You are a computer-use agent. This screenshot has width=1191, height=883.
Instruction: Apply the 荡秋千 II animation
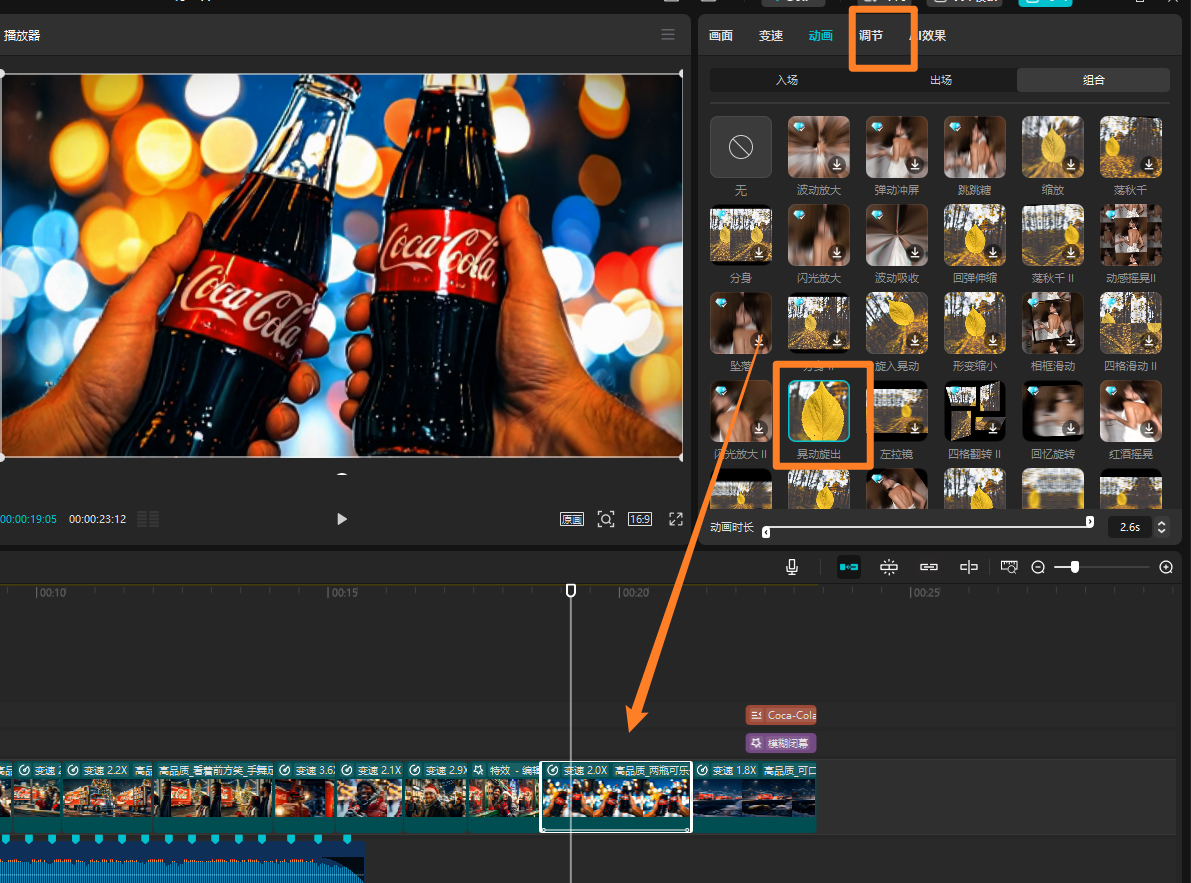(x=1053, y=235)
